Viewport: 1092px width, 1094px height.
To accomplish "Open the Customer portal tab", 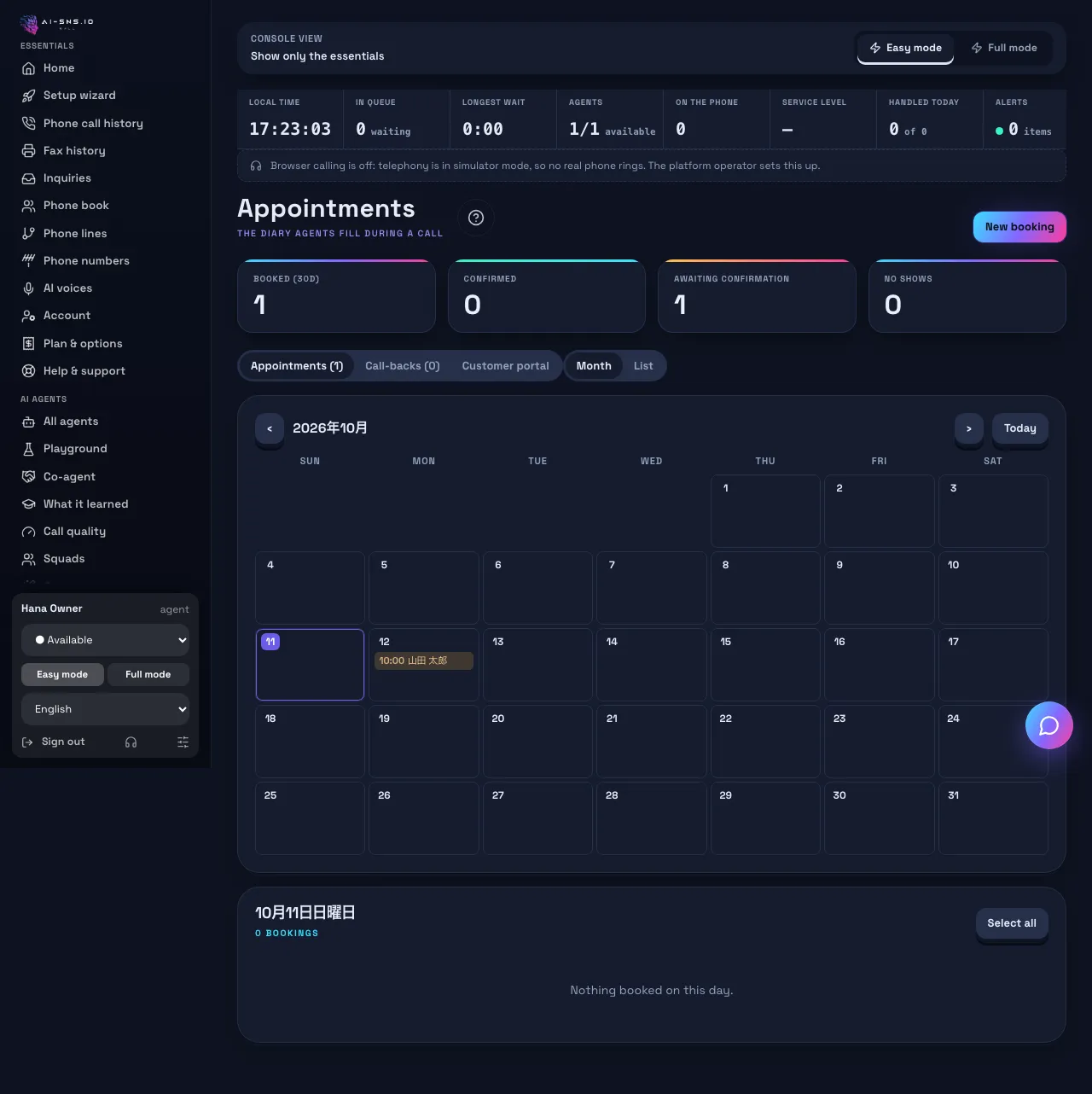I will [506, 366].
